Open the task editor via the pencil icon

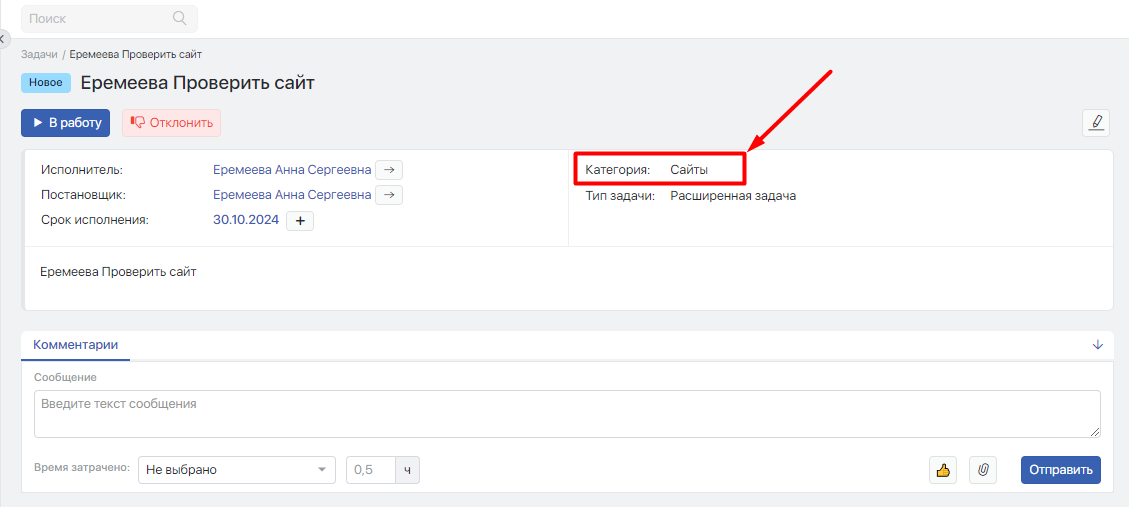[x=1096, y=123]
